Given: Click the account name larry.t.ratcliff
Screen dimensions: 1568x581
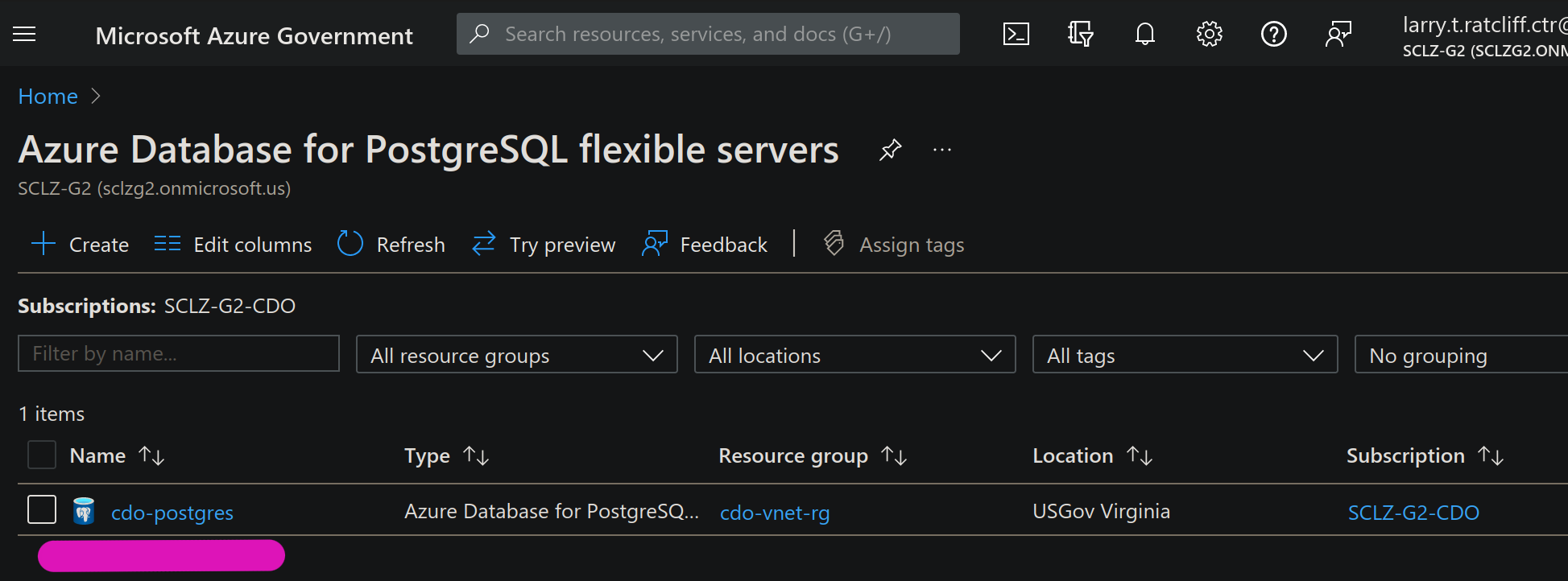Looking at the screenshot, I should click(1485, 25).
